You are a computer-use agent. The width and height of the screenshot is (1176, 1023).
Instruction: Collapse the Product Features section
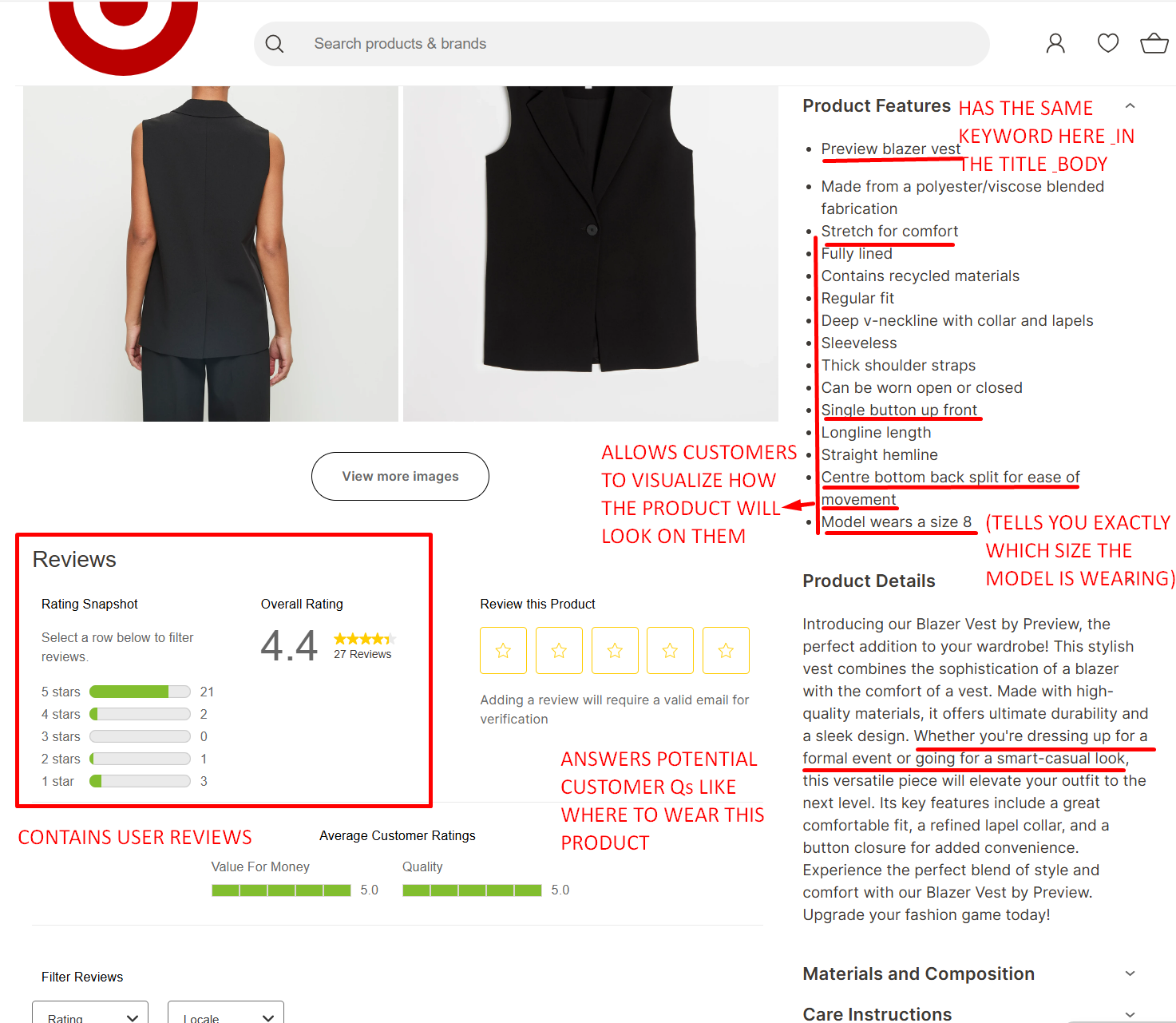pyautogui.click(x=1130, y=105)
